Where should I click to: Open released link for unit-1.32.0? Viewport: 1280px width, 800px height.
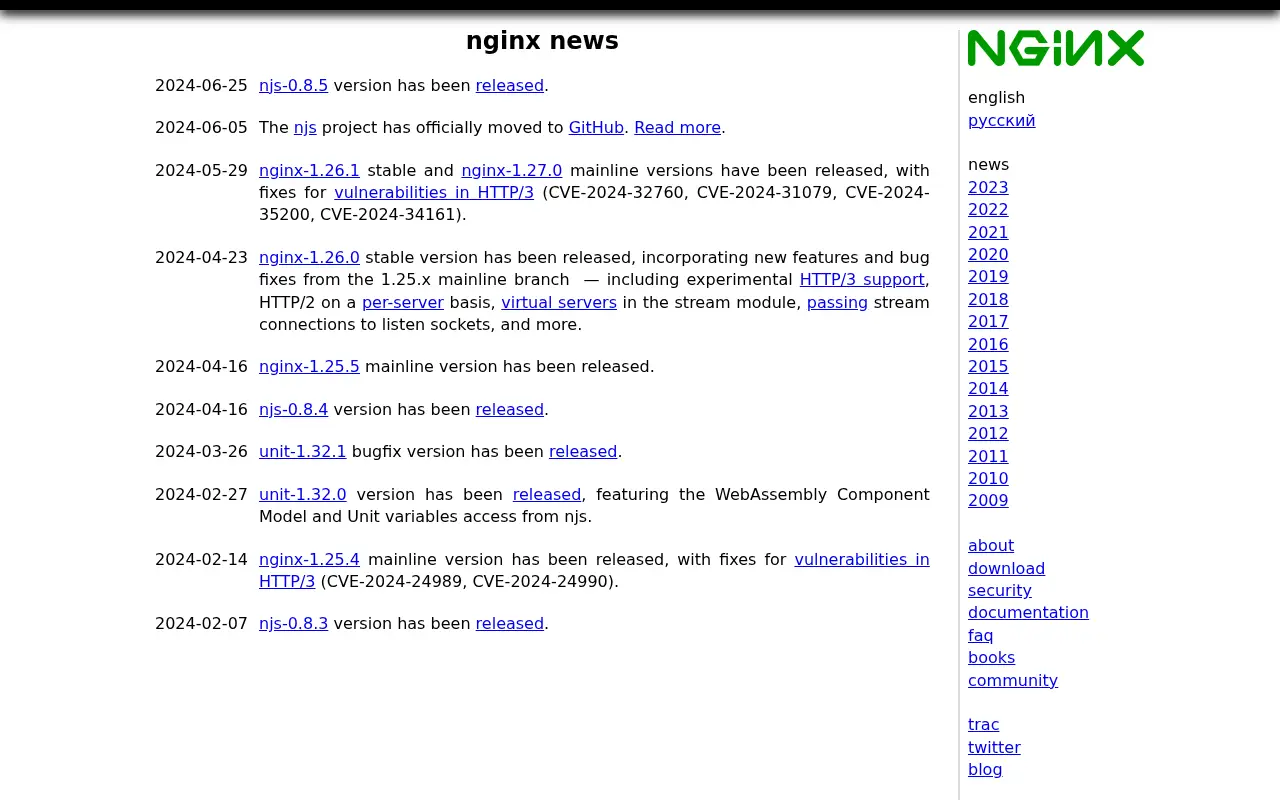click(x=547, y=495)
